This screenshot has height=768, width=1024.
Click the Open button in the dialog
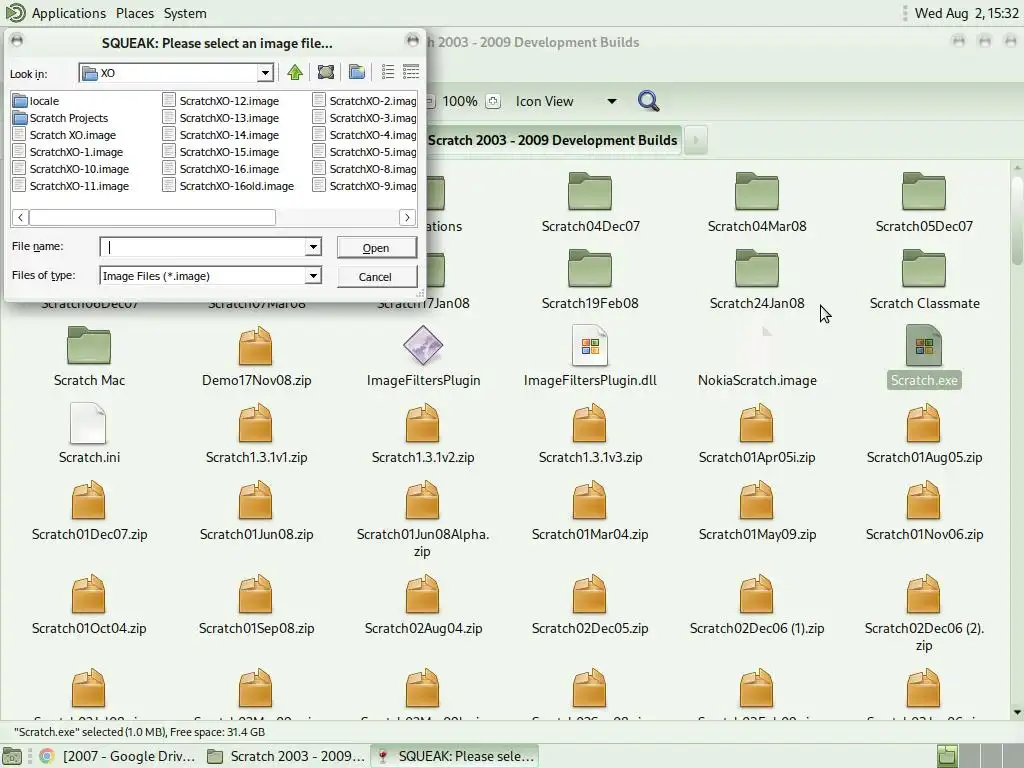click(x=377, y=248)
